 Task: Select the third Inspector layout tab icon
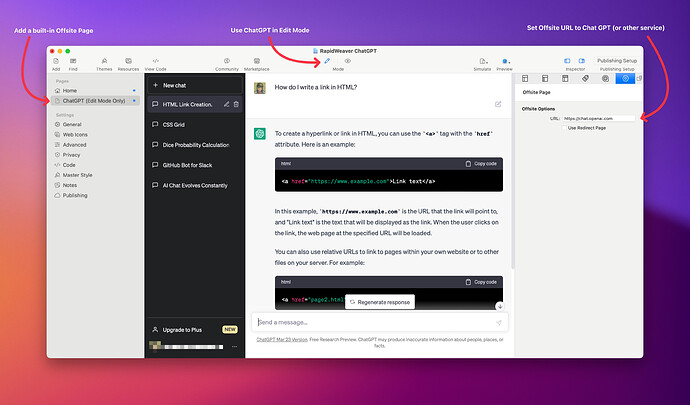click(x=565, y=78)
